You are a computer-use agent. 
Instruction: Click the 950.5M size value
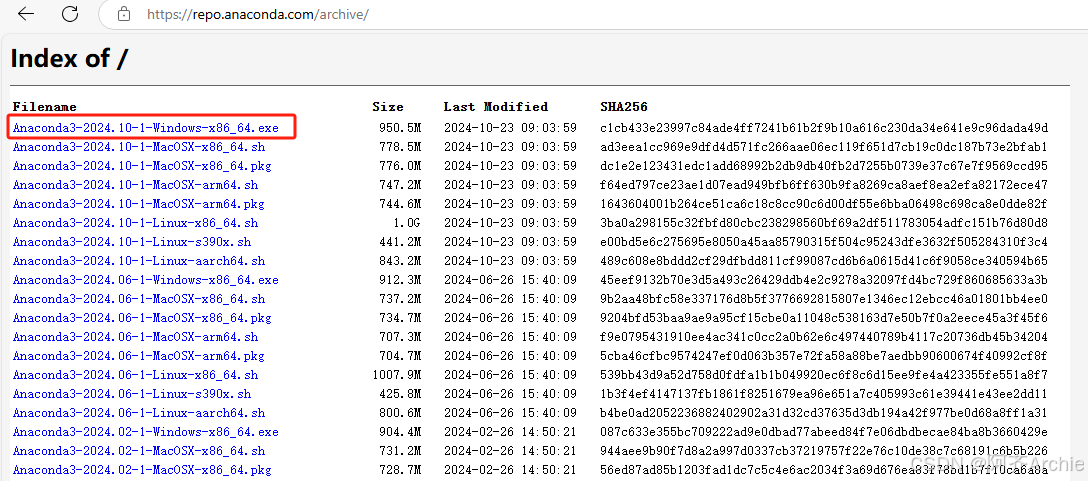pos(400,128)
